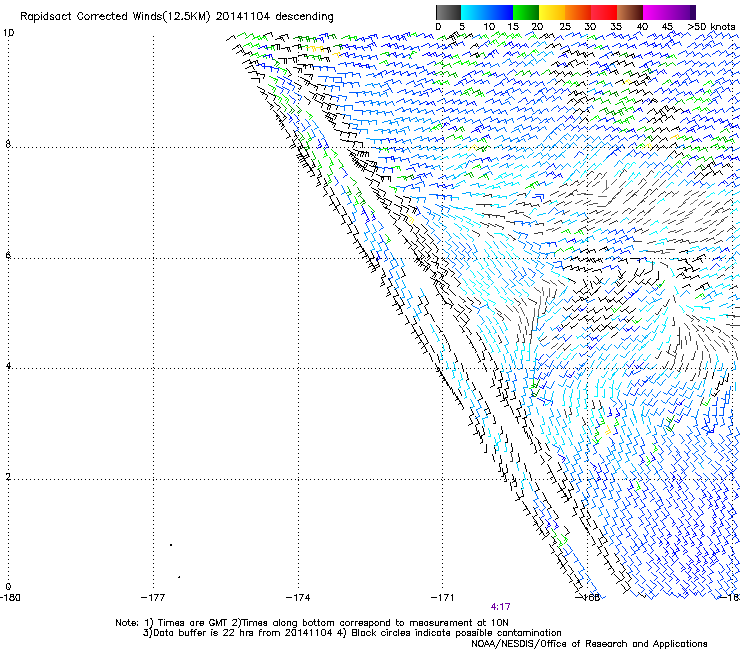Click the gray 0-5 knots color segment
740x650 pixels.
point(448,12)
